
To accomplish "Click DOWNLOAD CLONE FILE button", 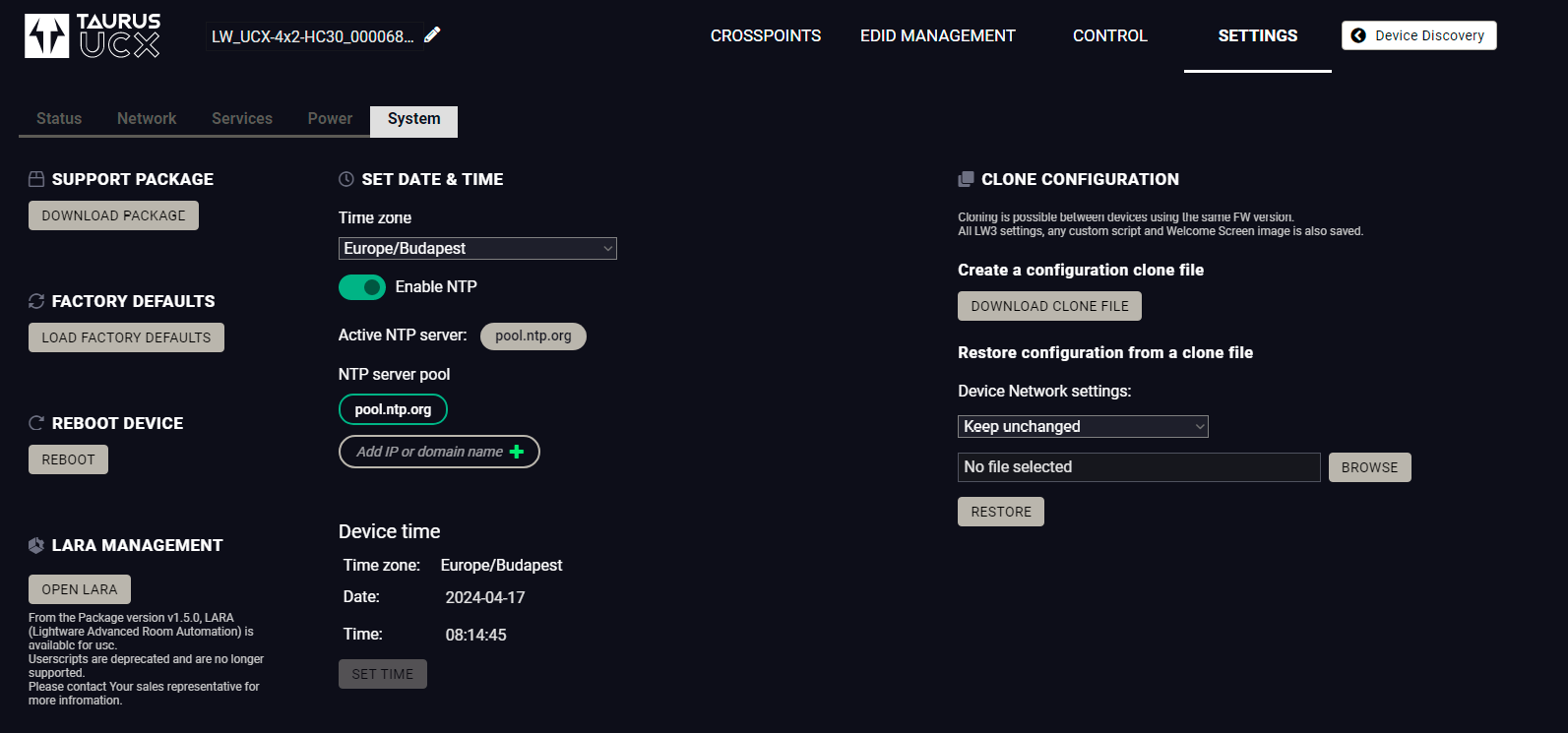I will coord(1049,306).
